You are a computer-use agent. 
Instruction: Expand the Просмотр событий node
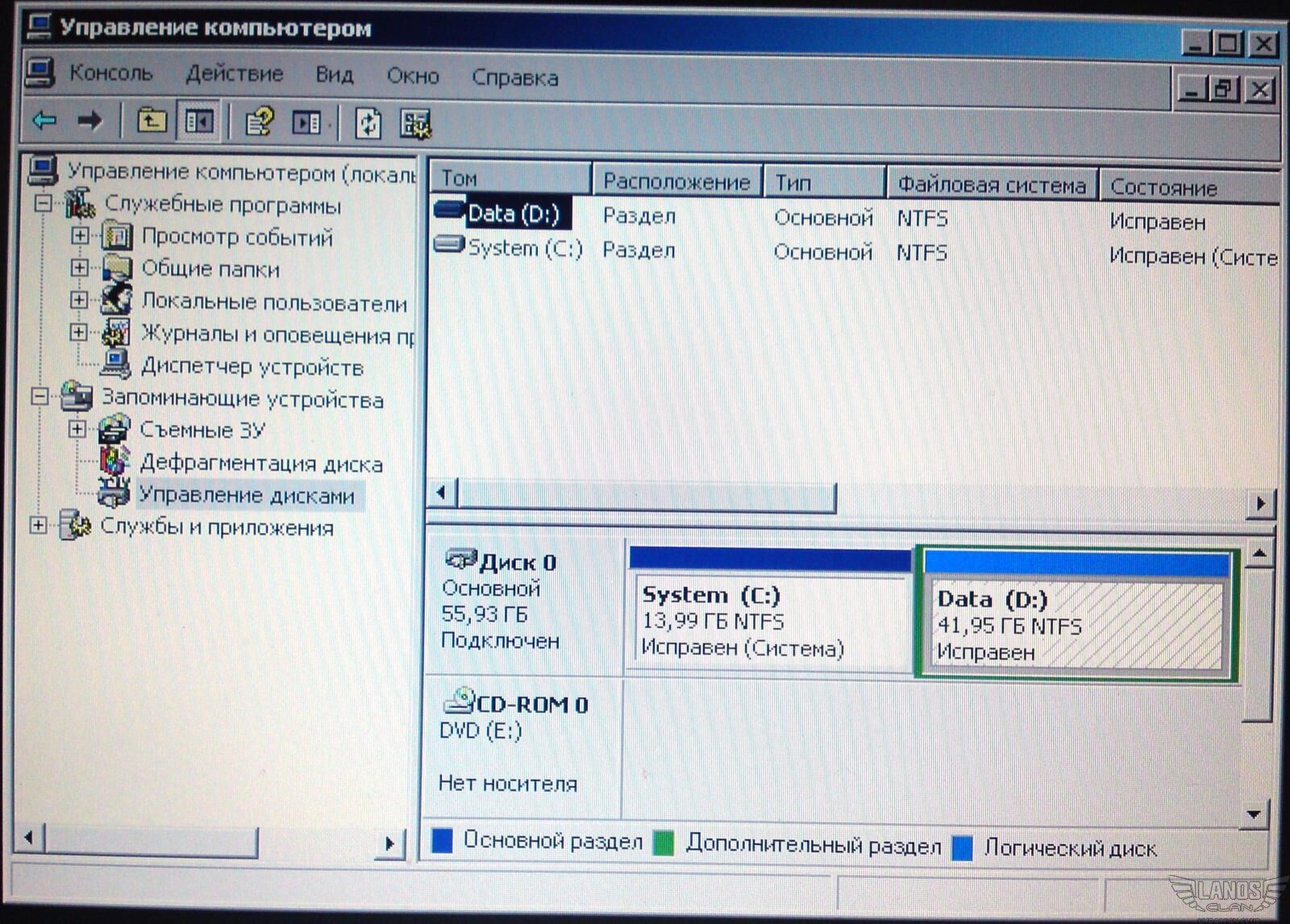coord(79,235)
